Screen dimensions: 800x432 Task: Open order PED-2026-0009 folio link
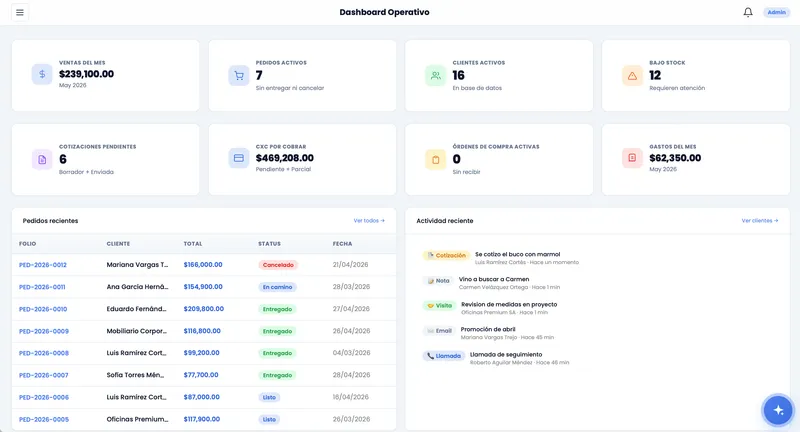click(x=44, y=331)
